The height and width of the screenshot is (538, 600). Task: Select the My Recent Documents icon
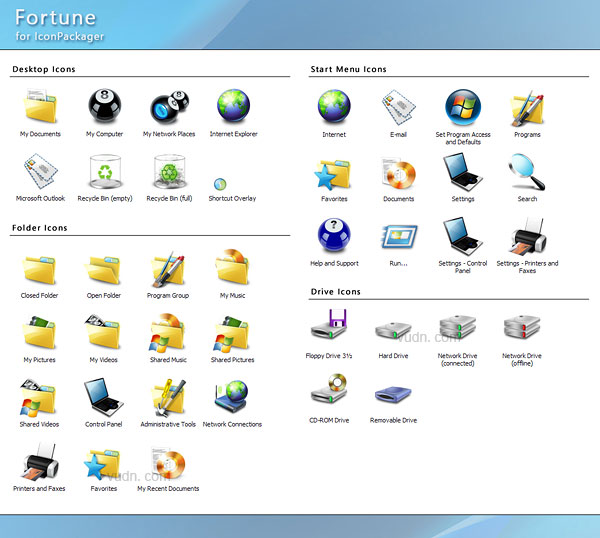click(168, 462)
